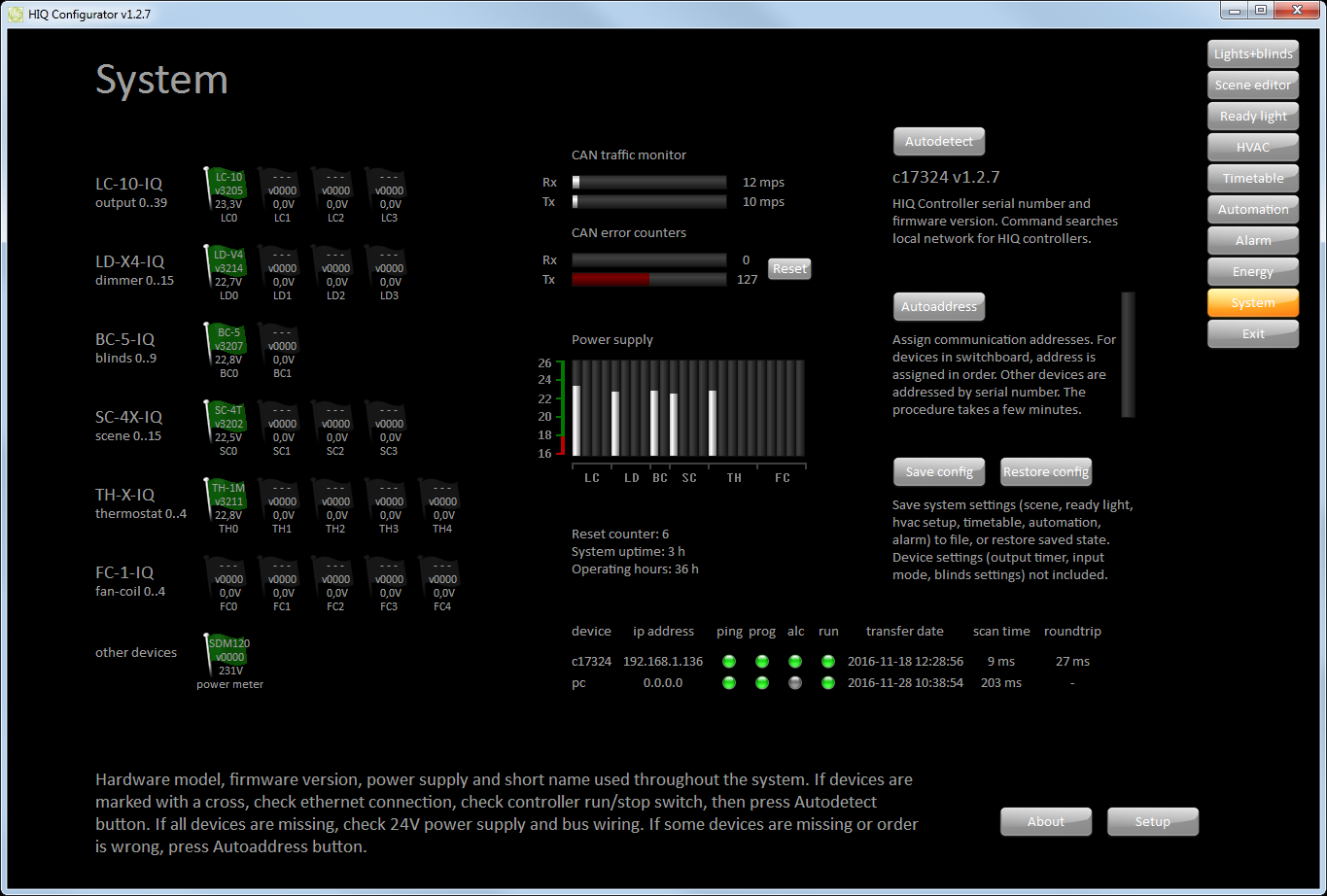The height and width of the screenshot is (896, 1327).
Task: Click the TH0 thermostat flag icon
Action: [228, 500]
